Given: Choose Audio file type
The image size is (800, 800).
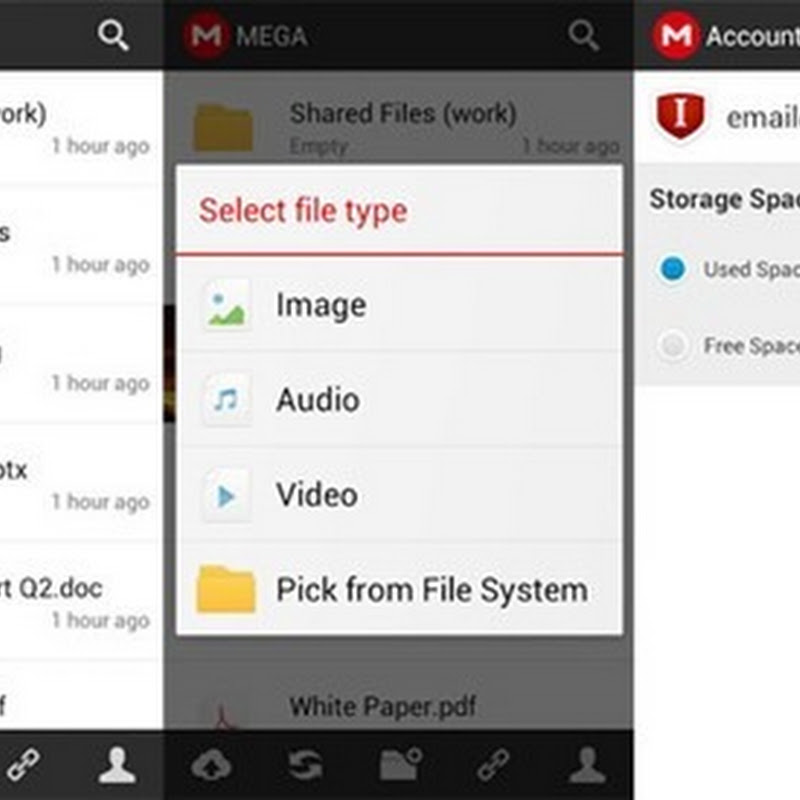Looking at the screenshot, I should [399, 399].
